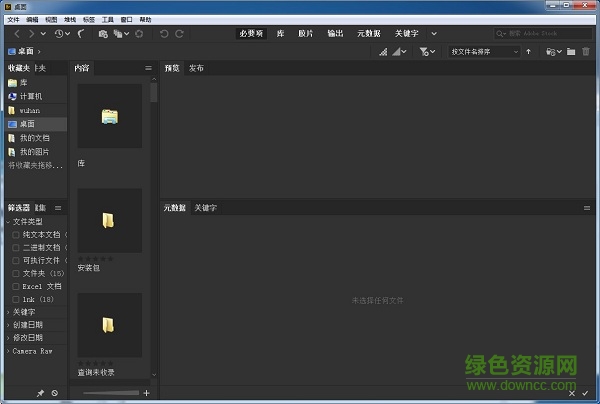Select 我的文档 in favorites panel
600x404 pixels.
click(35, 138)
